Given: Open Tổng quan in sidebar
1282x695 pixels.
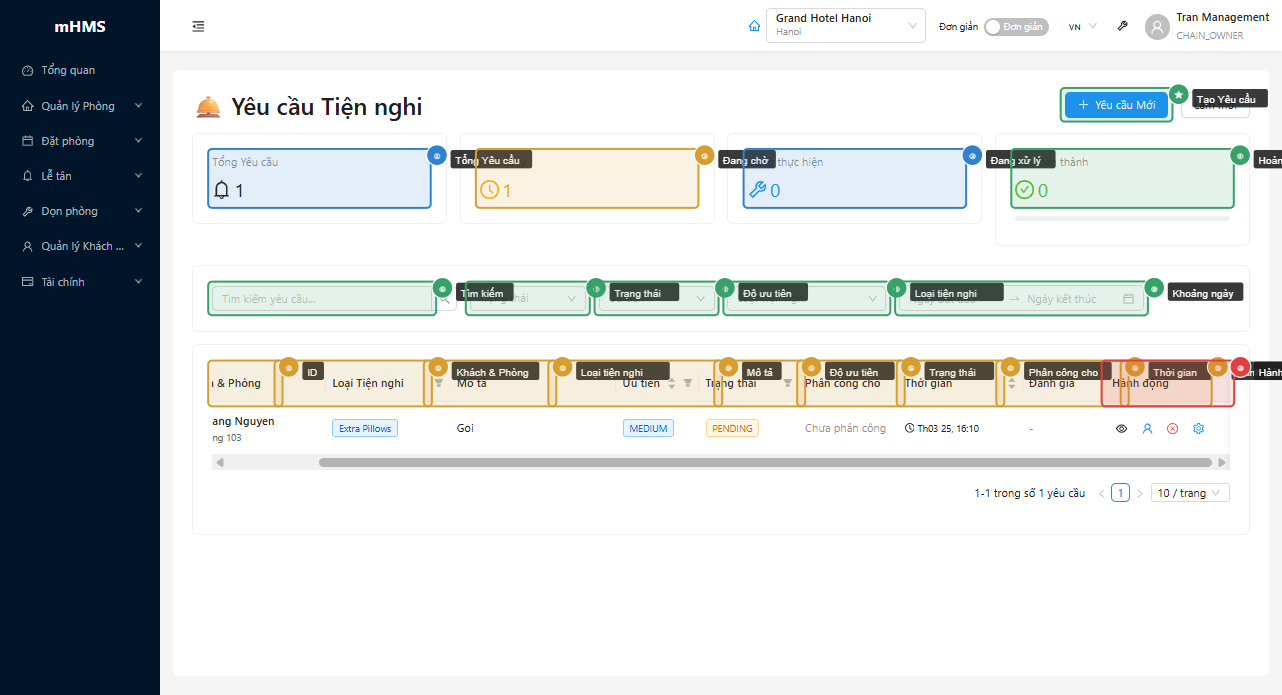Looking at the screenshot, I should [68, 71].
